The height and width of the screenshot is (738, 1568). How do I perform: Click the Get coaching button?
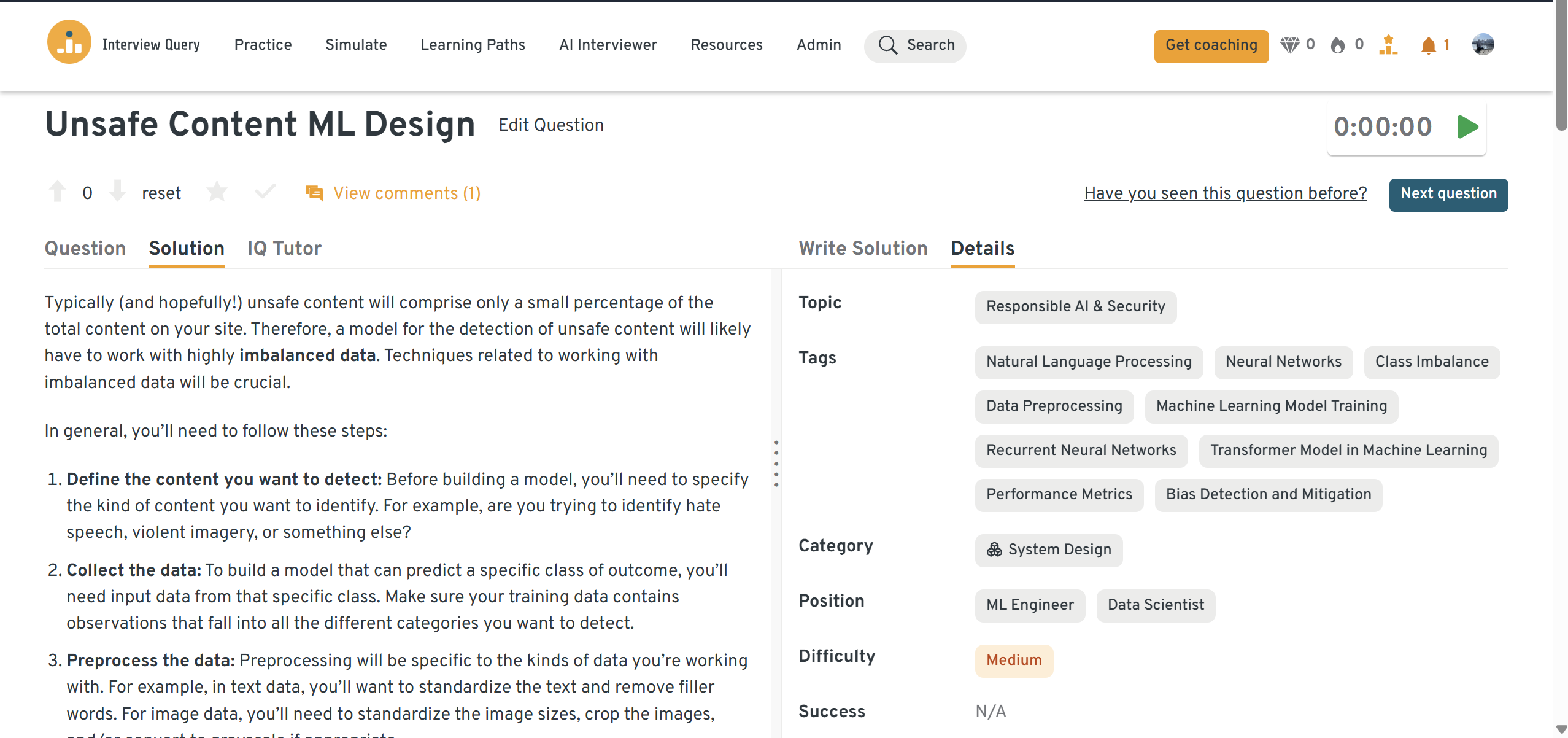pyautogui.click(x=1211, y=45)
